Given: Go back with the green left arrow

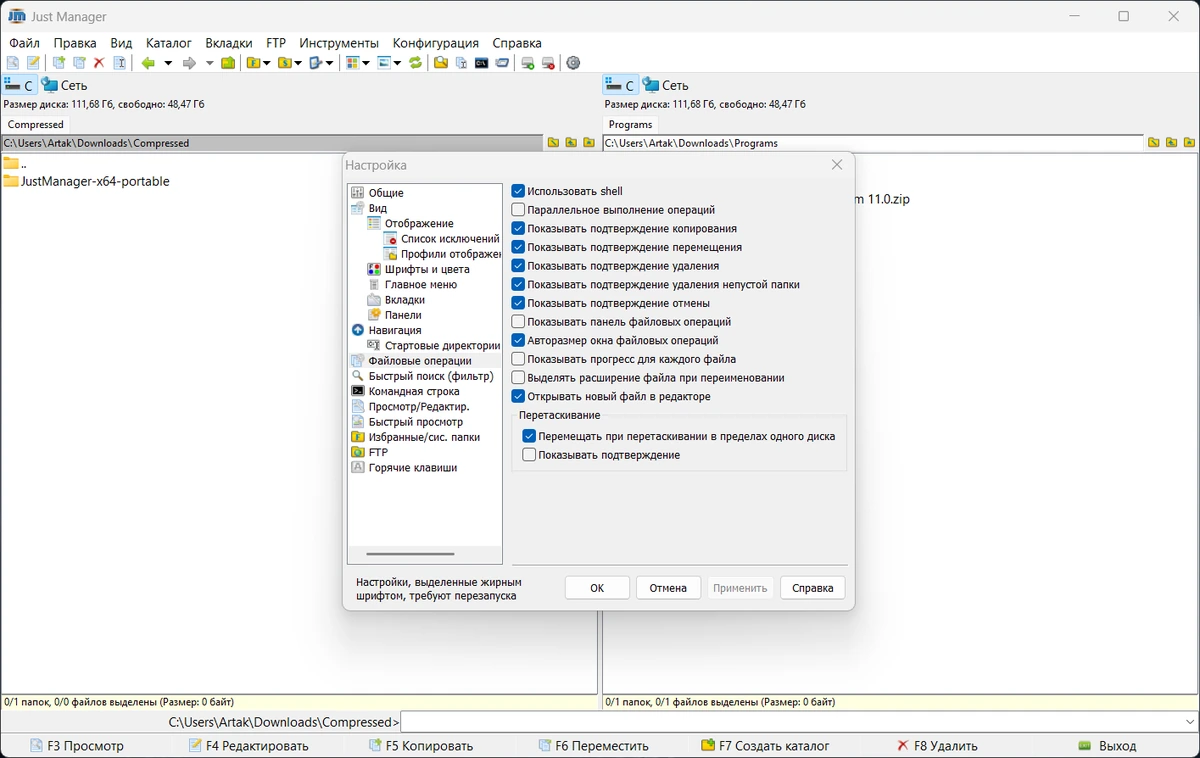Looking at the screenshot, I should click(x=148, y=63).
